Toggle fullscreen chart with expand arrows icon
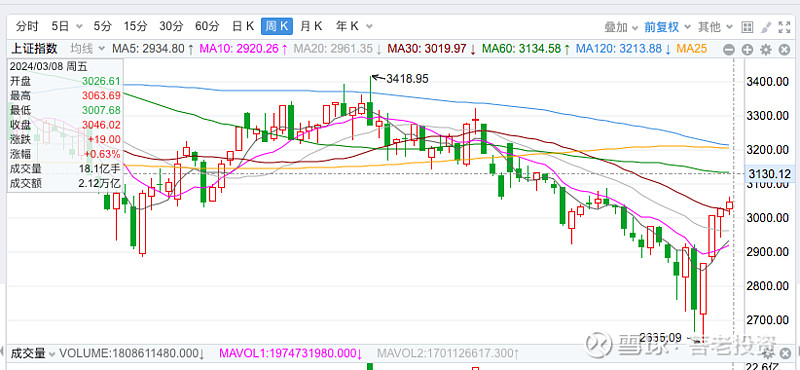The image size is (800, 370). [x=784, y=27]
